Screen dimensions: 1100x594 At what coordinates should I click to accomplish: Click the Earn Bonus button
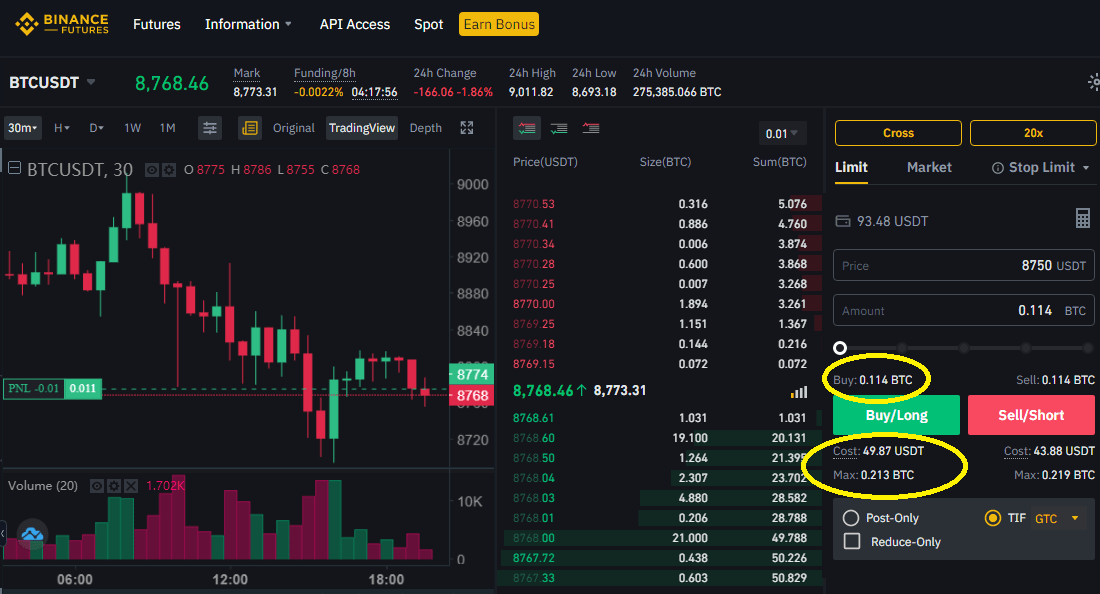[x=499, y=25]
